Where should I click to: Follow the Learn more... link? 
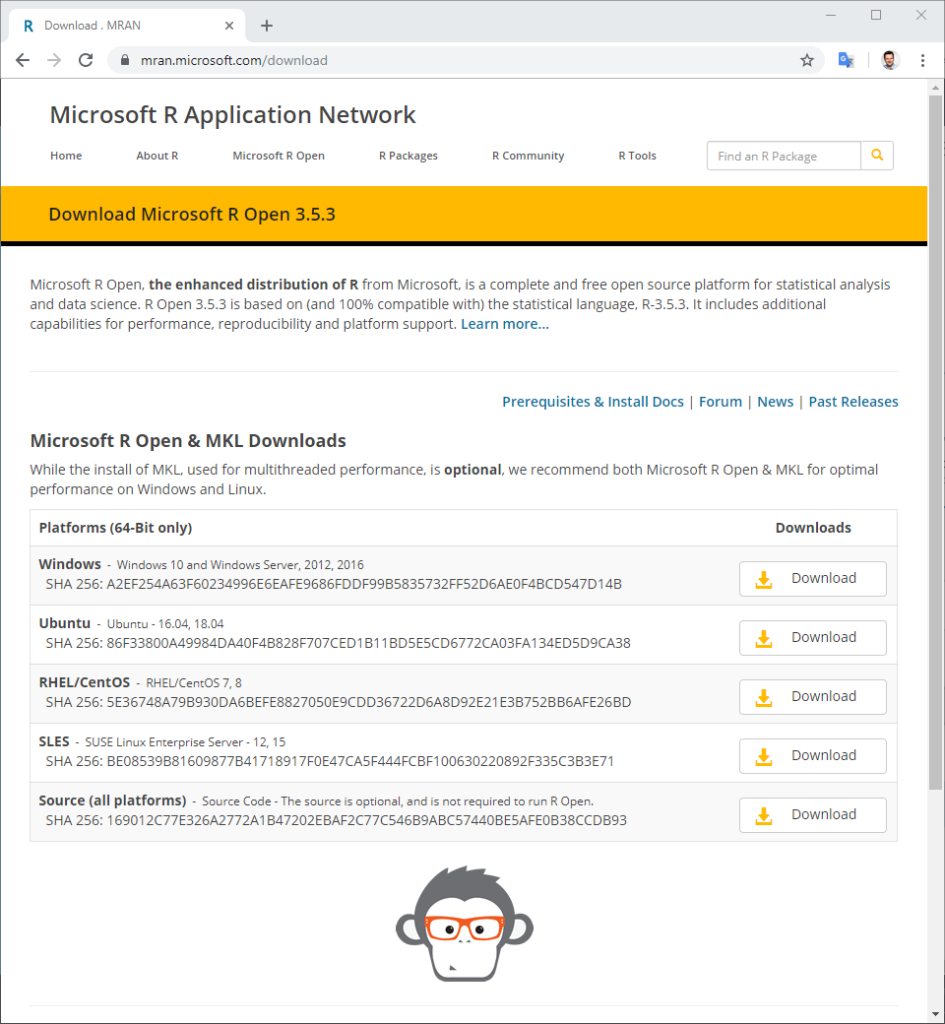505,324
